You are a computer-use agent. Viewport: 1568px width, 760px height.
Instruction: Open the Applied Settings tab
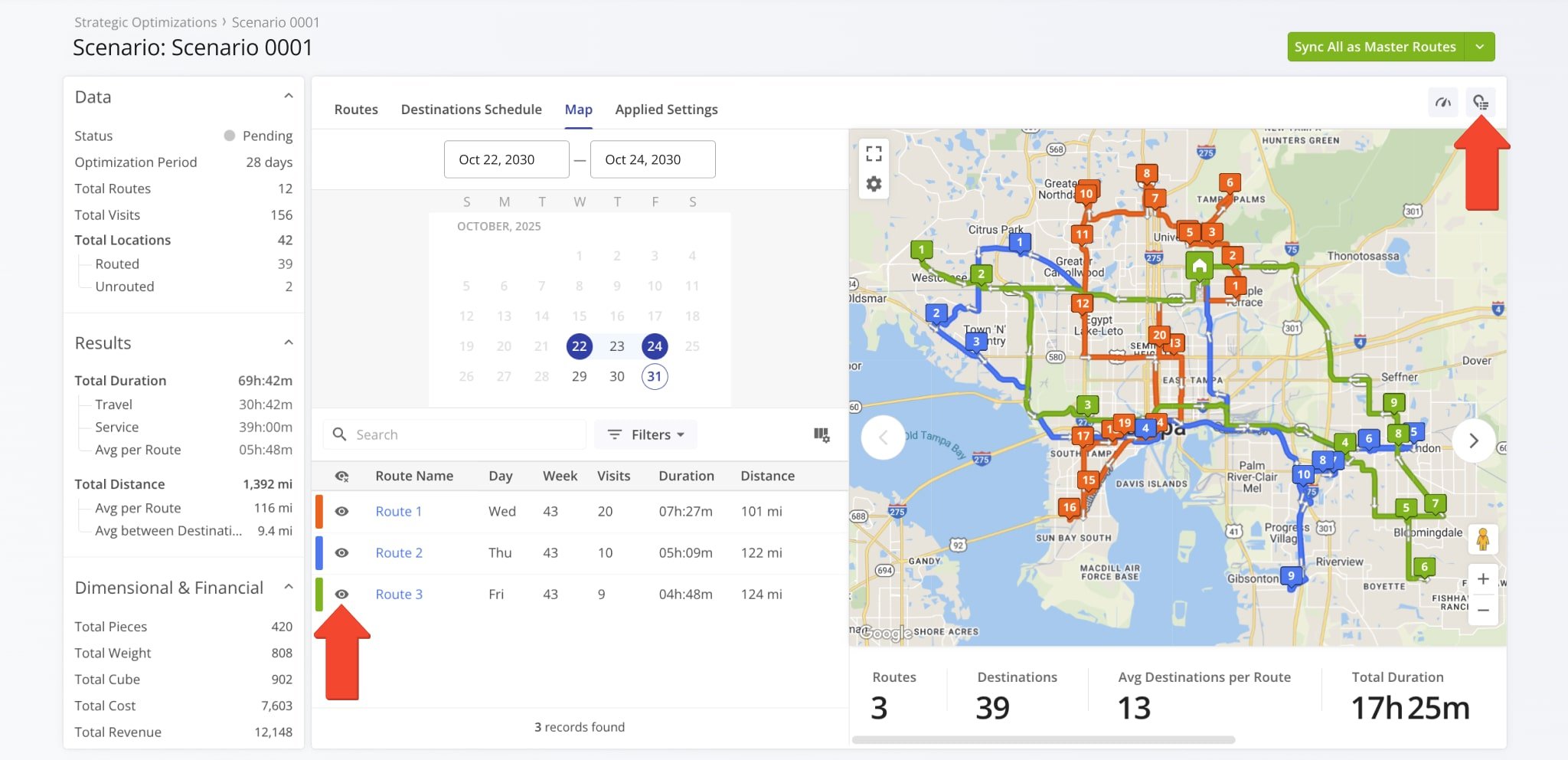pyautogui.click(x=666, y=110)
